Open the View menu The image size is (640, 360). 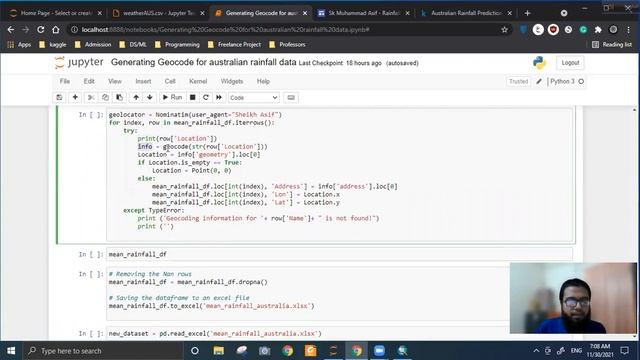point(115,81)
